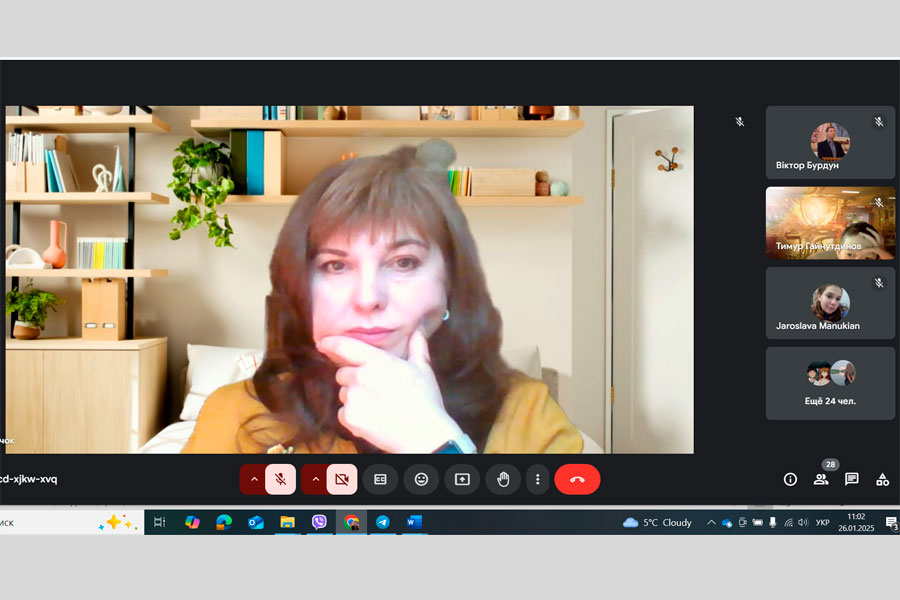This screenshot has width=900, height=600.
Task: Open more options three-dot menu
Action: click(537, 479)
